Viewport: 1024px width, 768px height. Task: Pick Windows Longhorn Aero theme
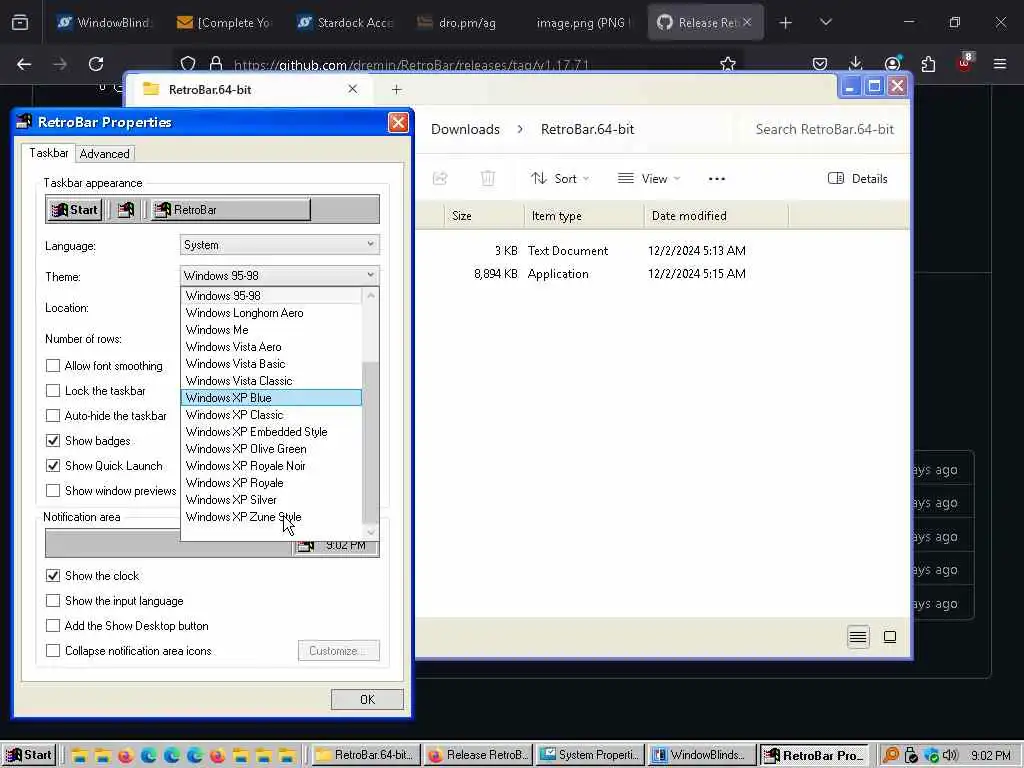tap(271, 313)
